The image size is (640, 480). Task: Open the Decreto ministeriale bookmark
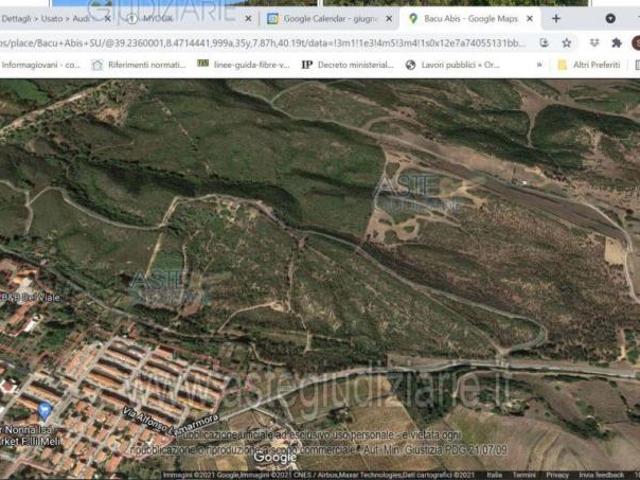tap(348, 65)
